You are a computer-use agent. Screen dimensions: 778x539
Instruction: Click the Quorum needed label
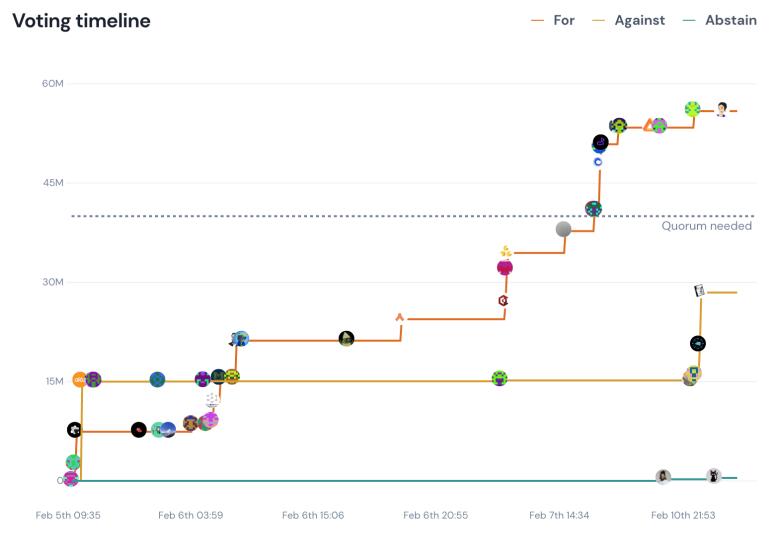706,226
